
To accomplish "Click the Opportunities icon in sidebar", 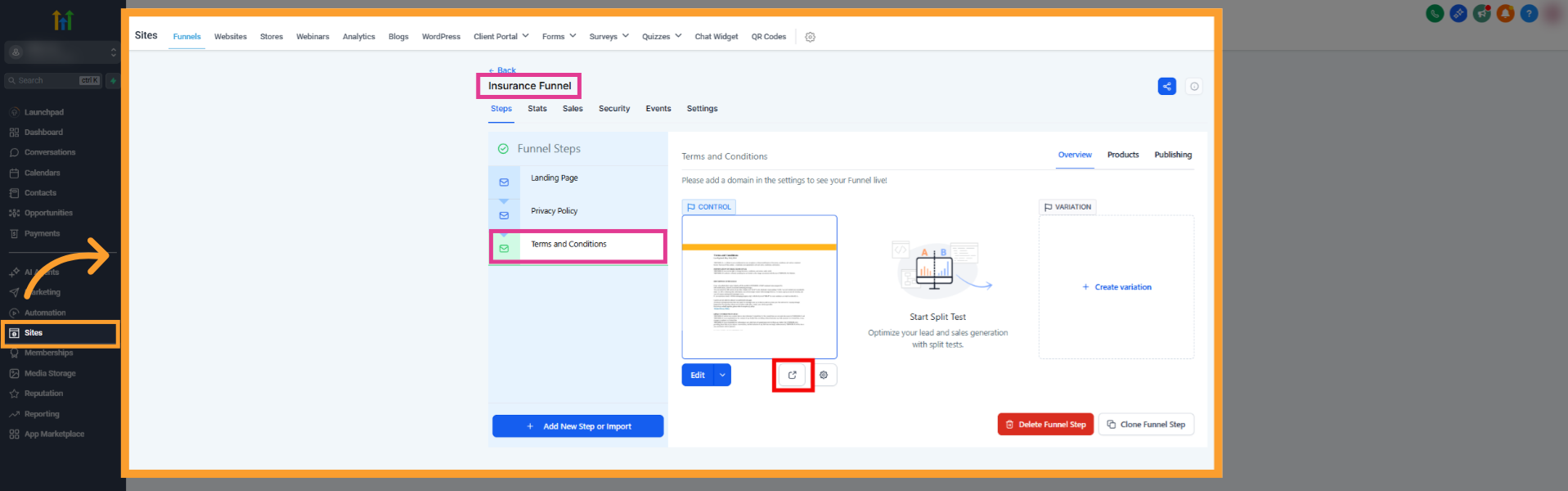I will [14, 213].
